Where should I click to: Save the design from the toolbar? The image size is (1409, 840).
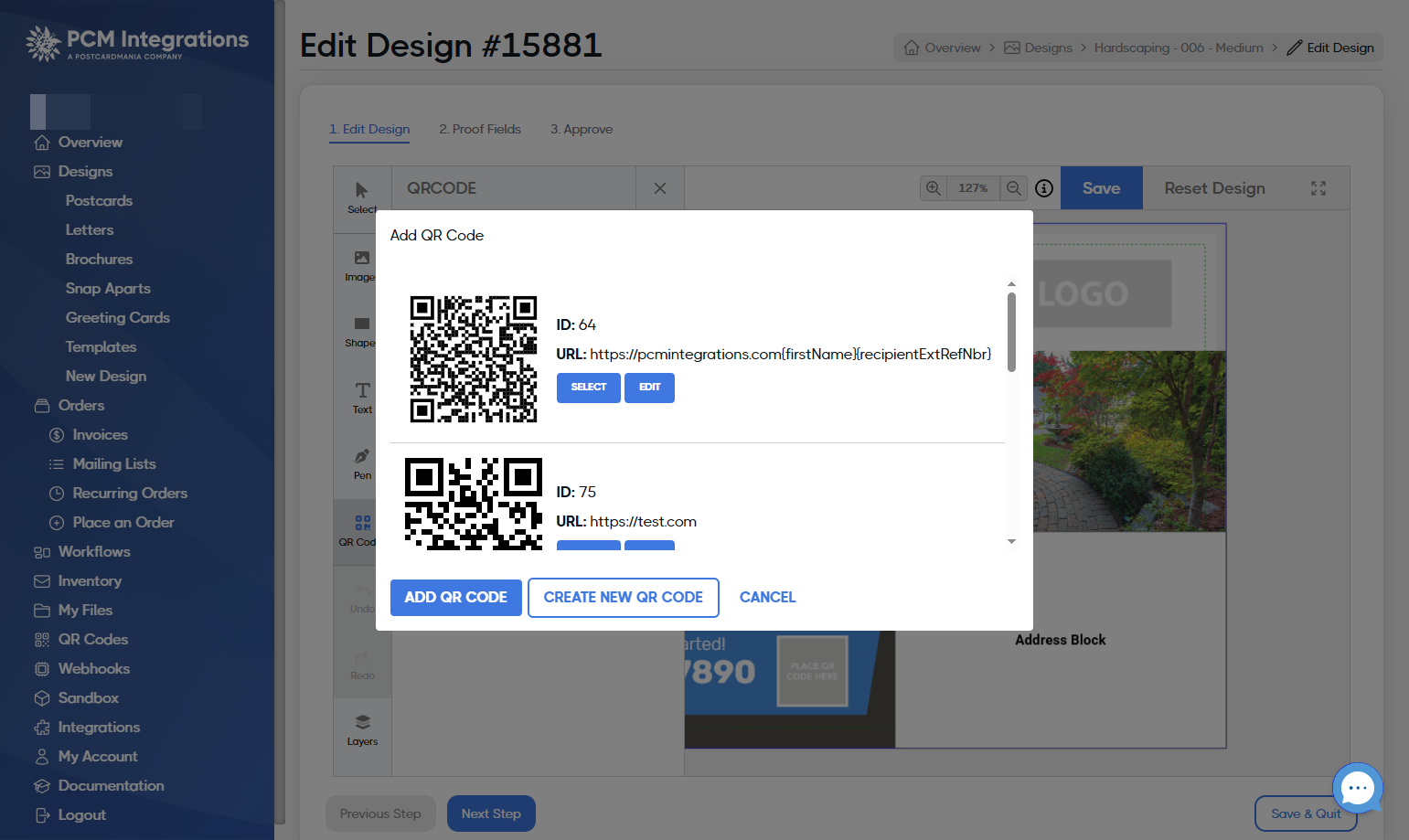pos(1102,188)
